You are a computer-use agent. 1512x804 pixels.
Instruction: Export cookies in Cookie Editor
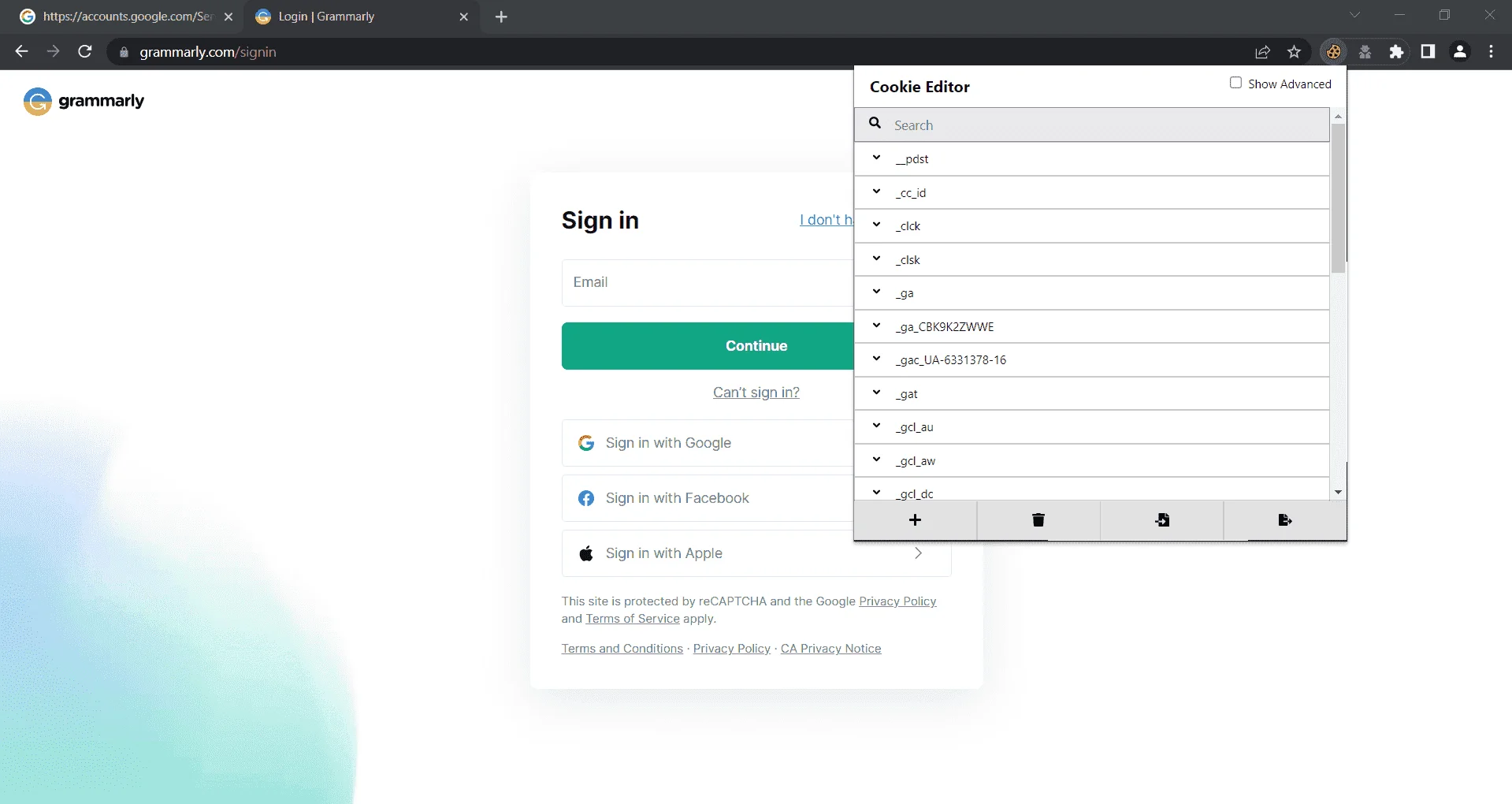point(1285,520)
